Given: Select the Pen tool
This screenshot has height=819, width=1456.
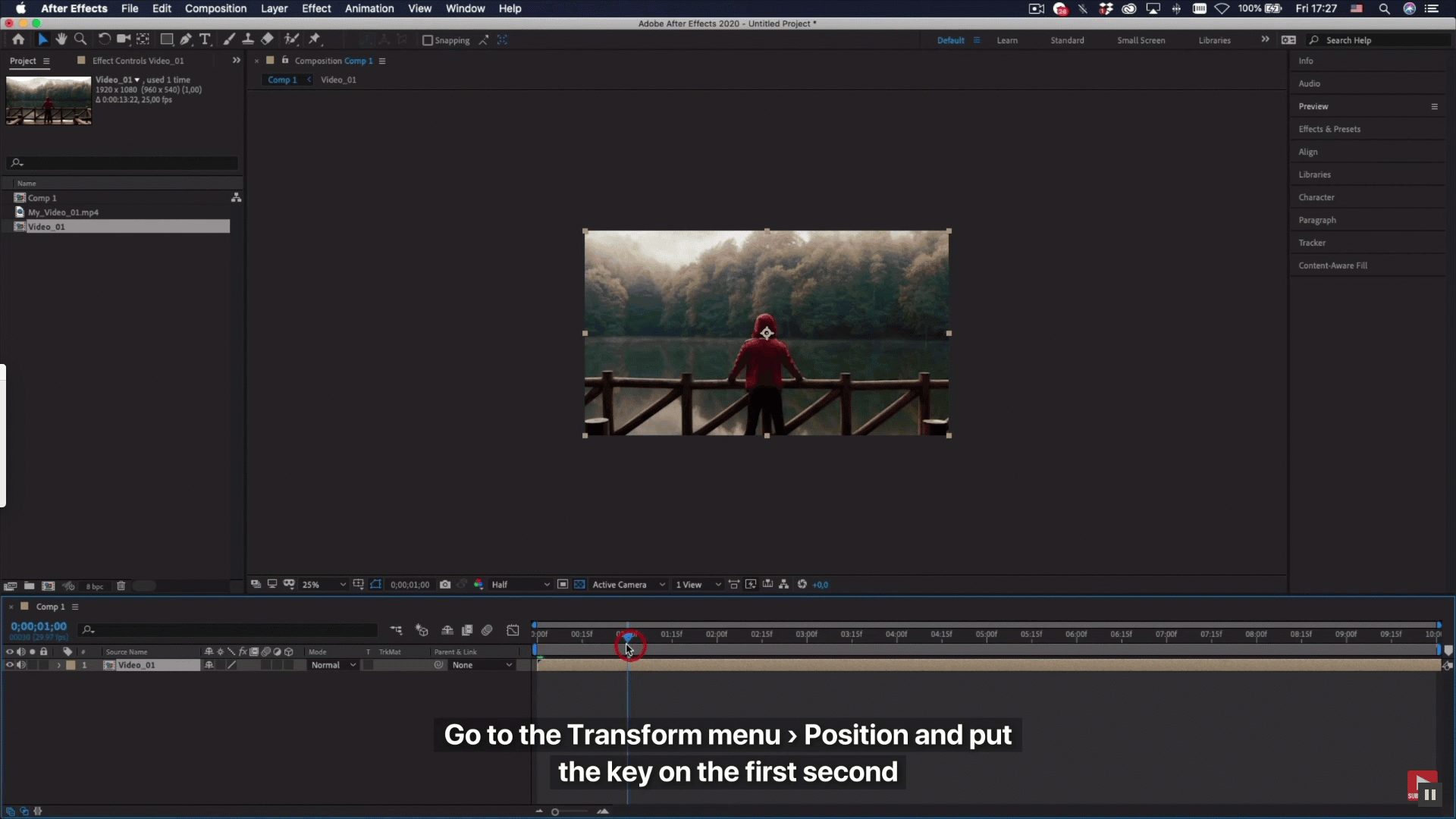Looking at the screenshot, I should tap(186, 39).
